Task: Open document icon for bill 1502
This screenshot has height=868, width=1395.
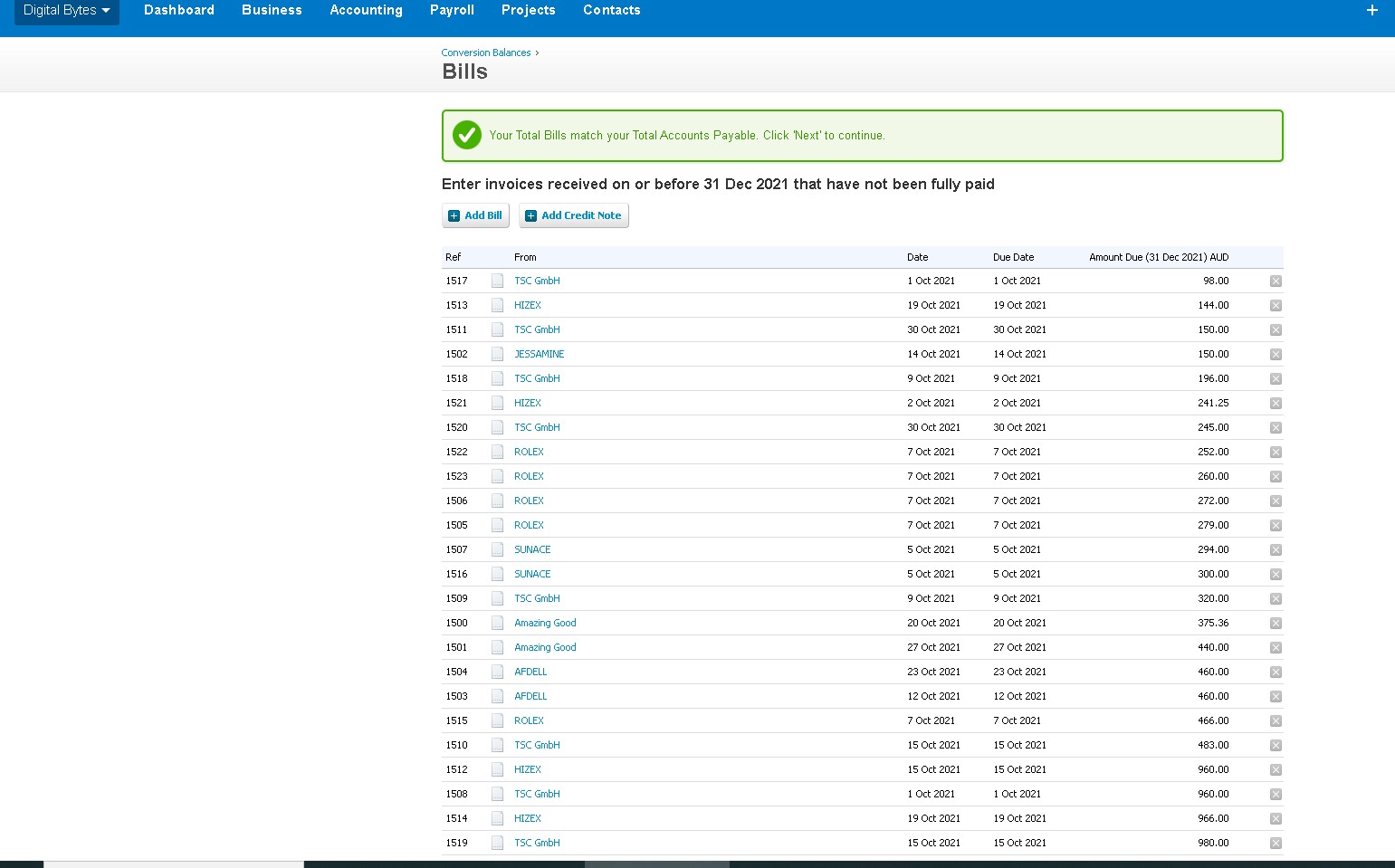Action: [497, 354]
